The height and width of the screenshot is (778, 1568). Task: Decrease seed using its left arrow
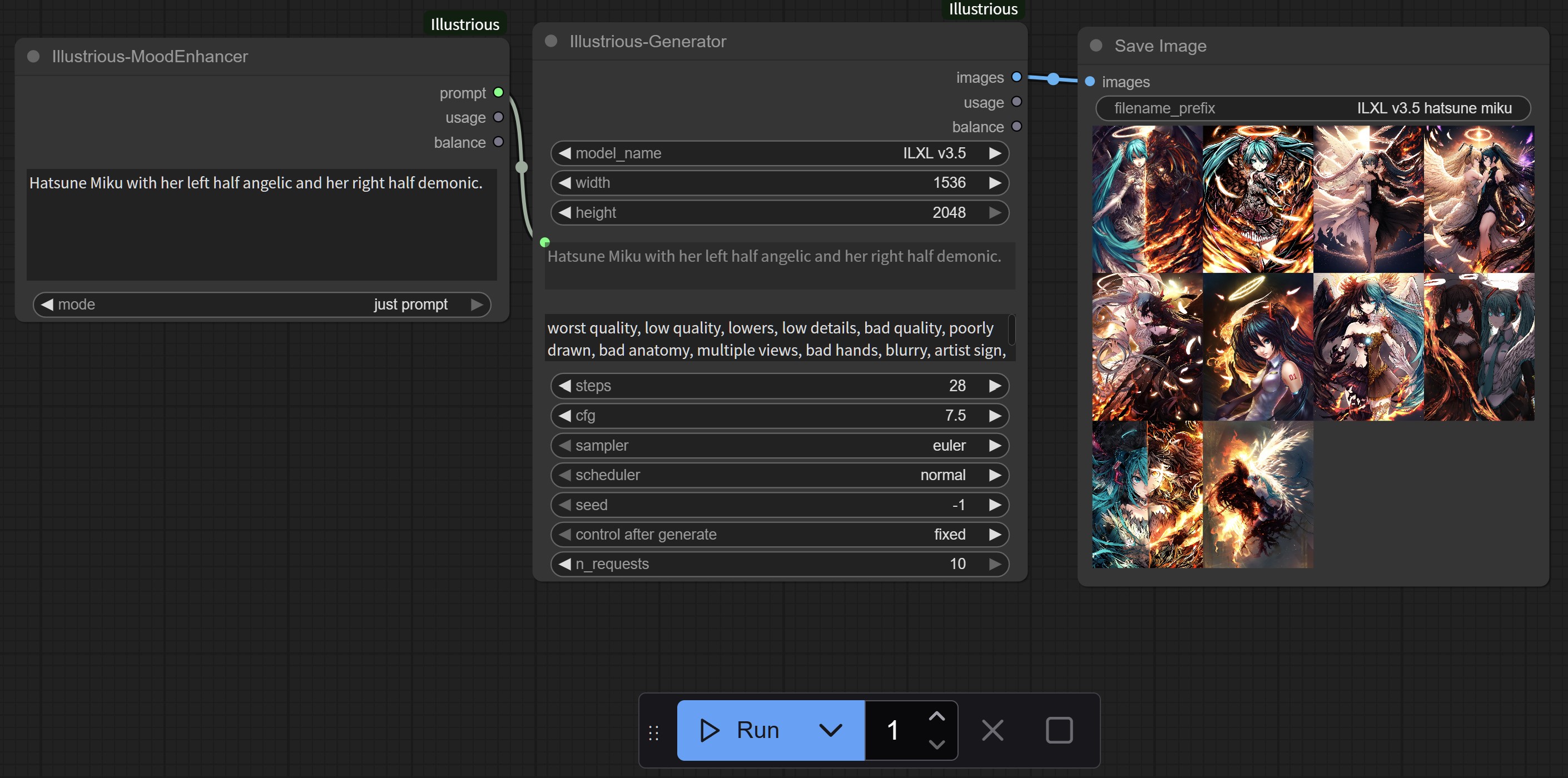[565, 505]
